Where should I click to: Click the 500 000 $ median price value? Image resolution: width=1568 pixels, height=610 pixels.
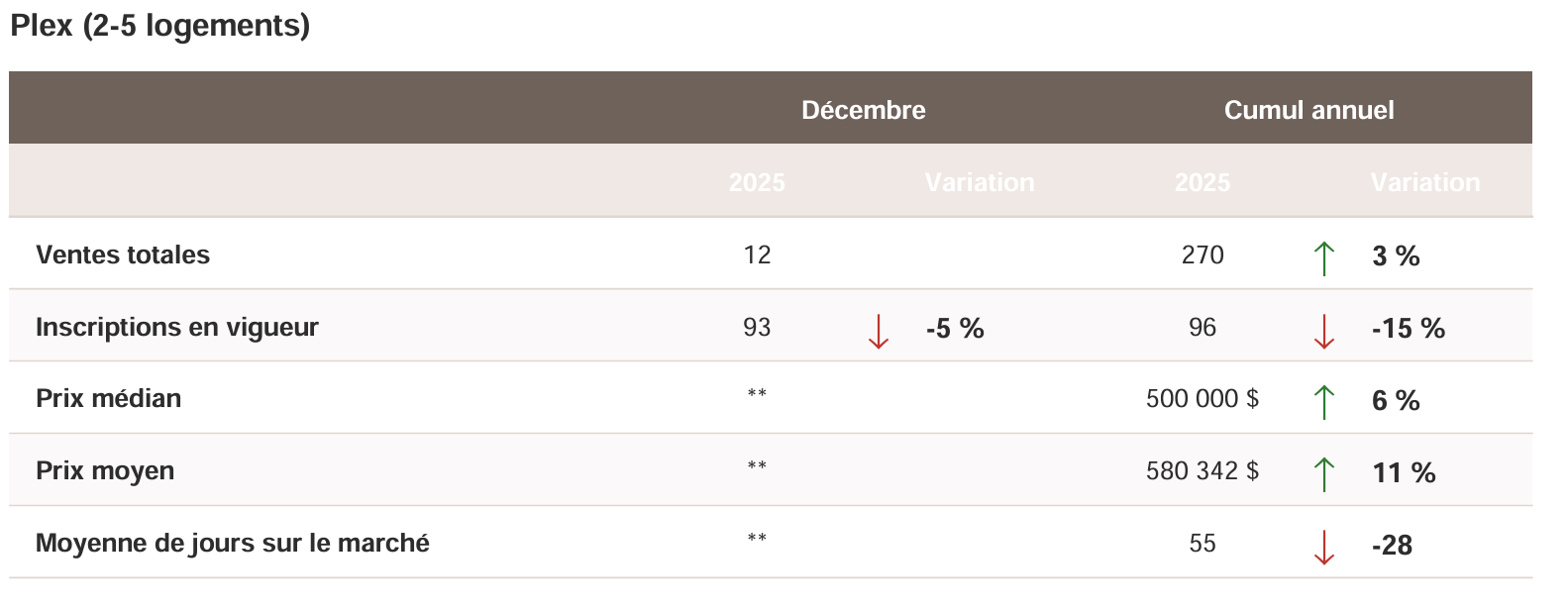pos(1202,398)
